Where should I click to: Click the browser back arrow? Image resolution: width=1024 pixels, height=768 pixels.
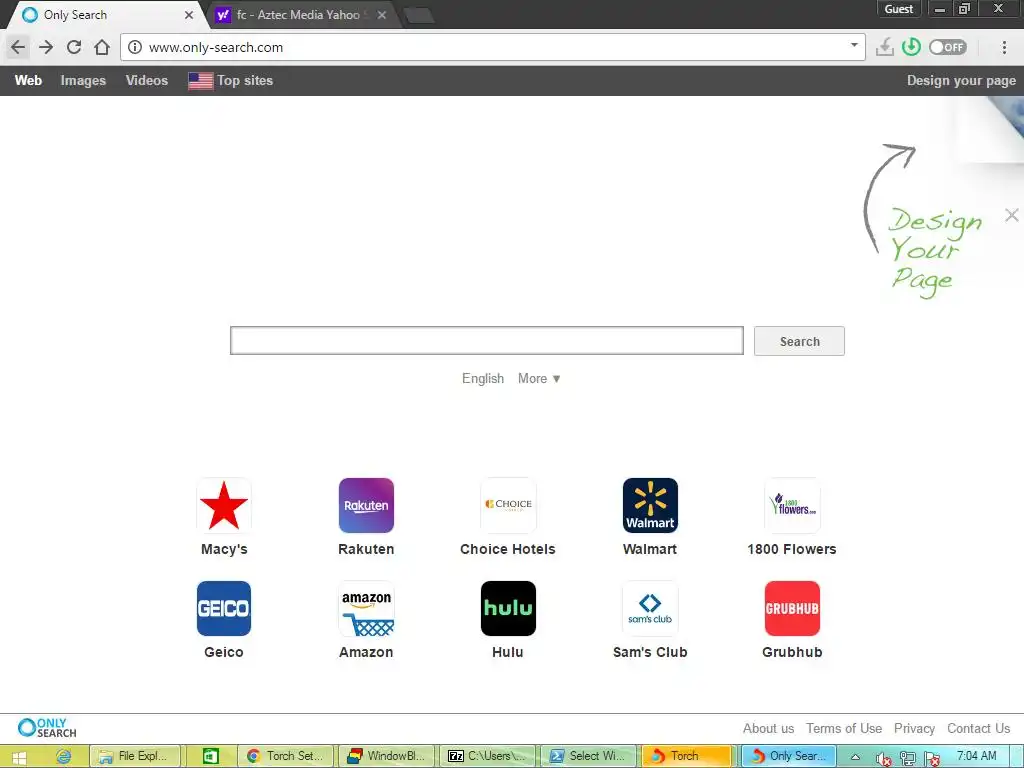tap(18, 47)
